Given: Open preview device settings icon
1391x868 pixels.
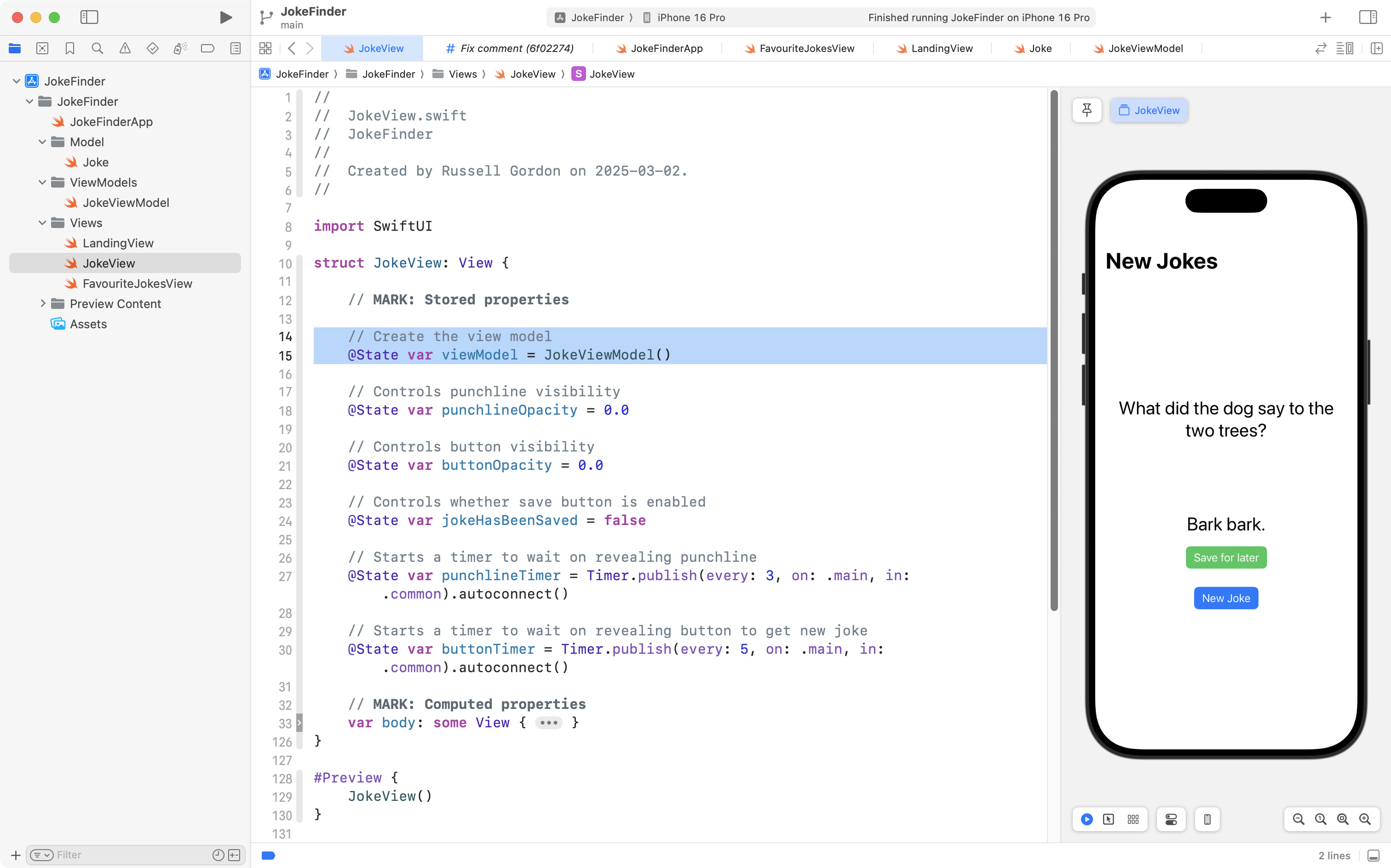Looking at the screenshot, I should (x=1171, y=819).
